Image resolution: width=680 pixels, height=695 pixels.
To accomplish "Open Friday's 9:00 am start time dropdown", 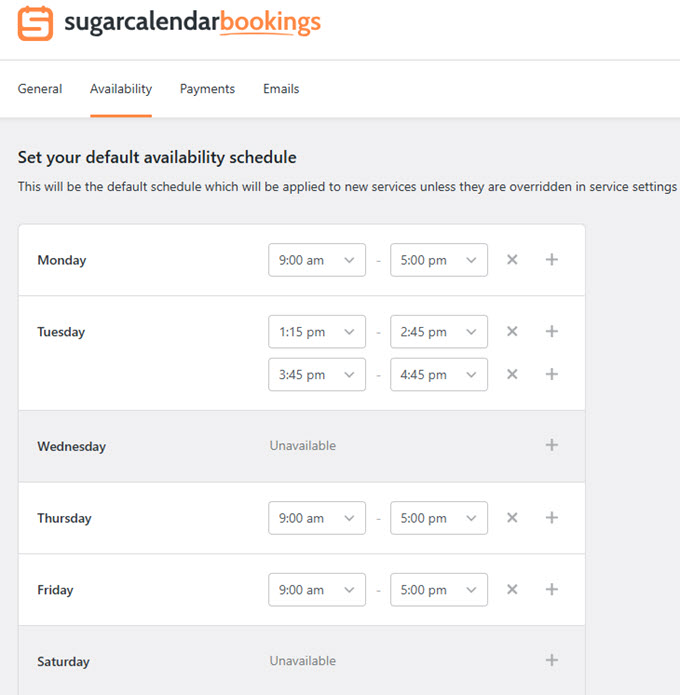I will (317, 590).
